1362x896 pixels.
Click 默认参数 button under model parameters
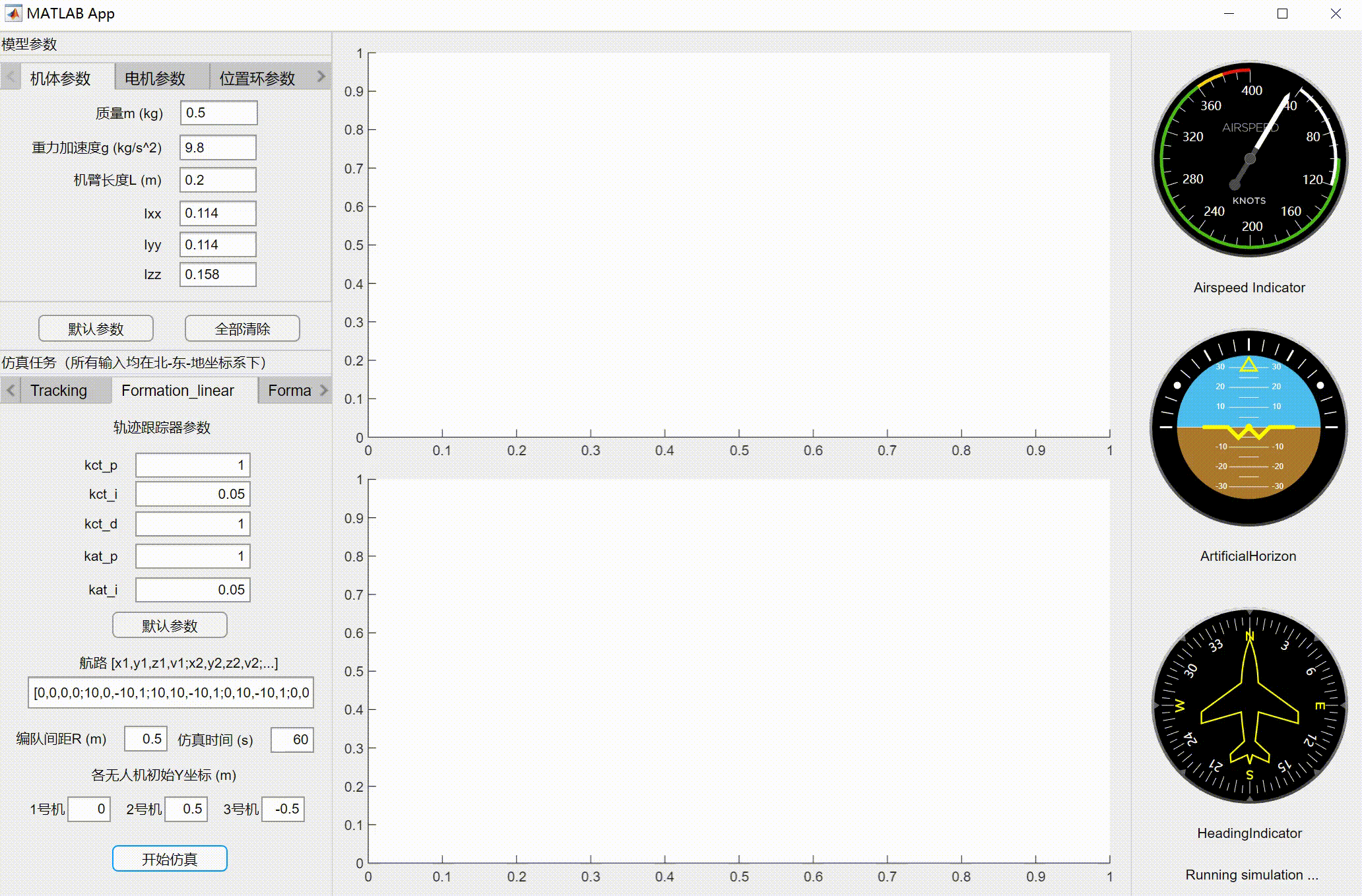[x=96, y=329]
